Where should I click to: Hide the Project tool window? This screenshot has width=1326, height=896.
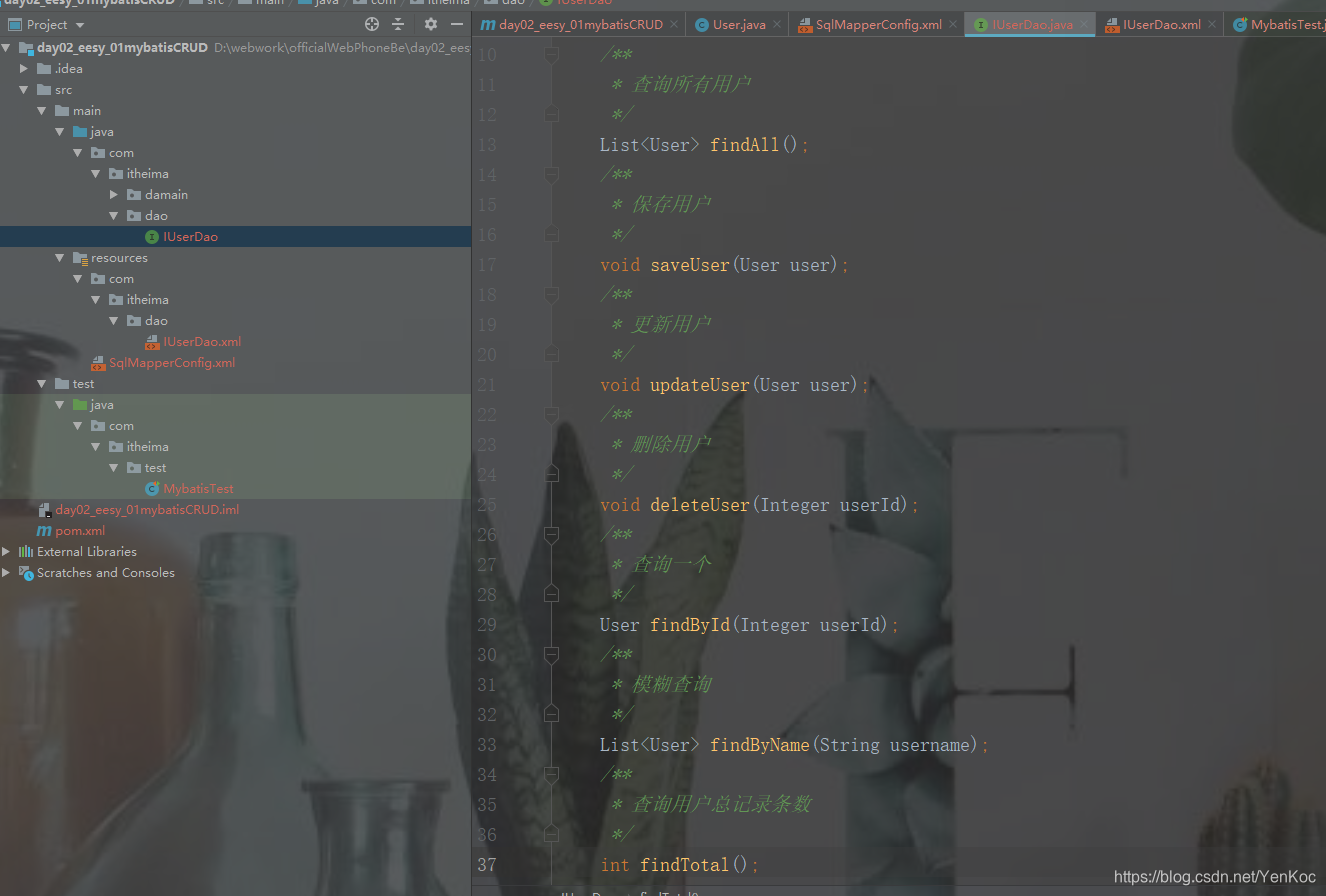(457, 24)
